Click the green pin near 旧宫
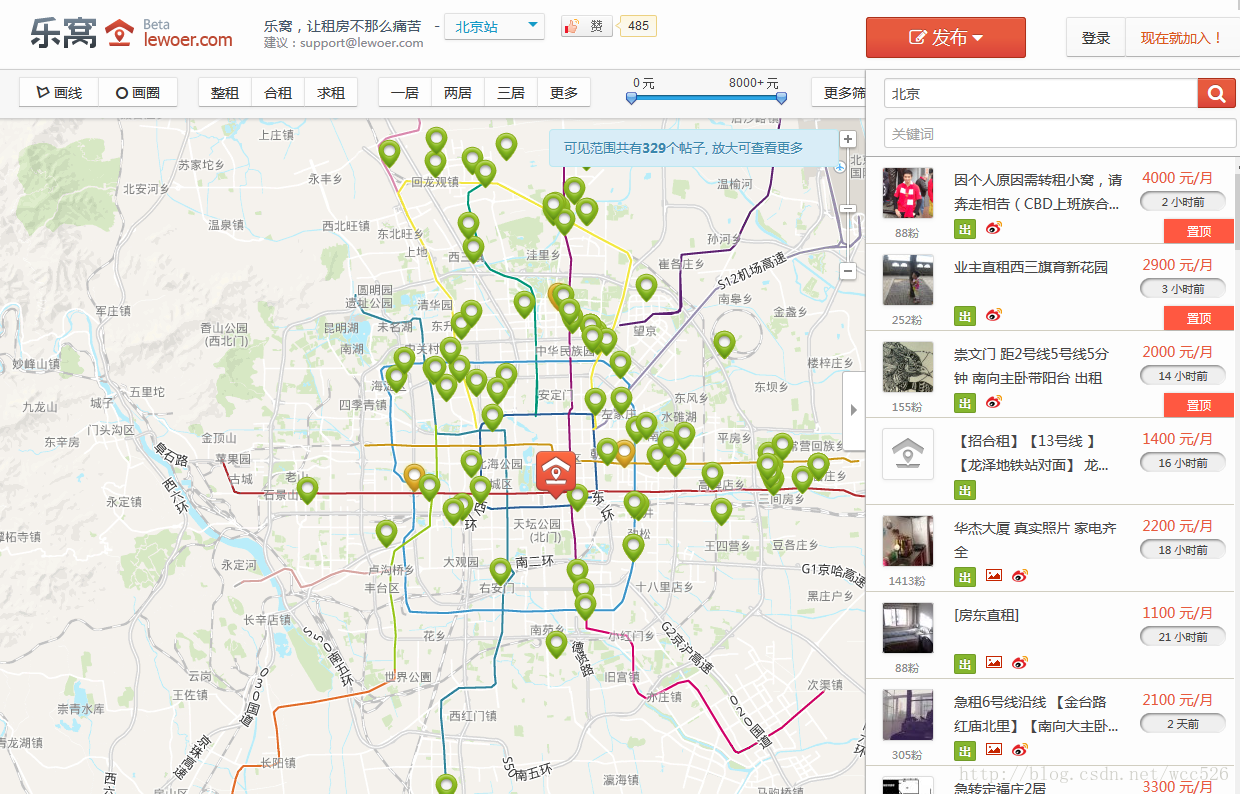Screen dimensions: 1240x794 coord(556,645)
